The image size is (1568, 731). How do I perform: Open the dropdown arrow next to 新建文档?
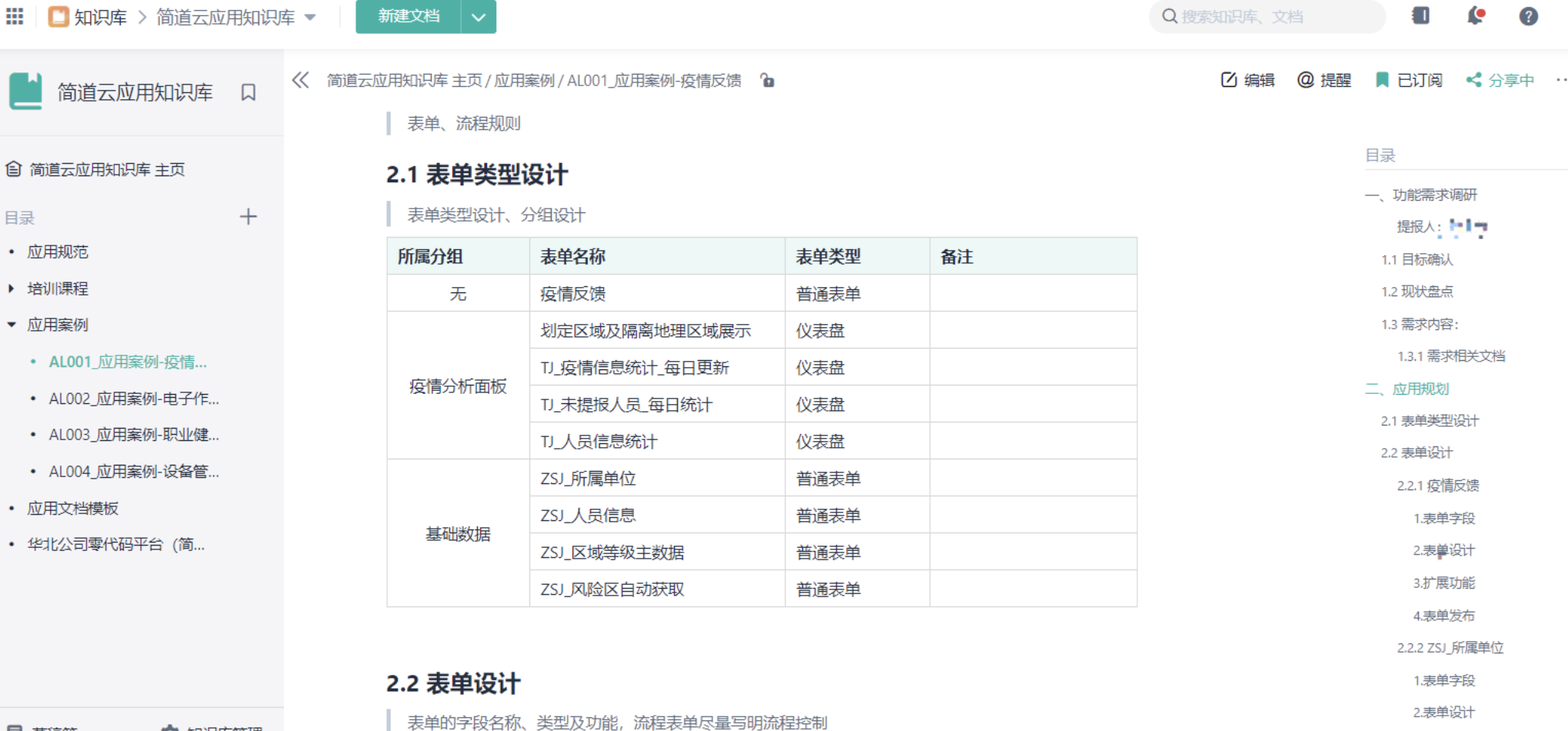478,17
